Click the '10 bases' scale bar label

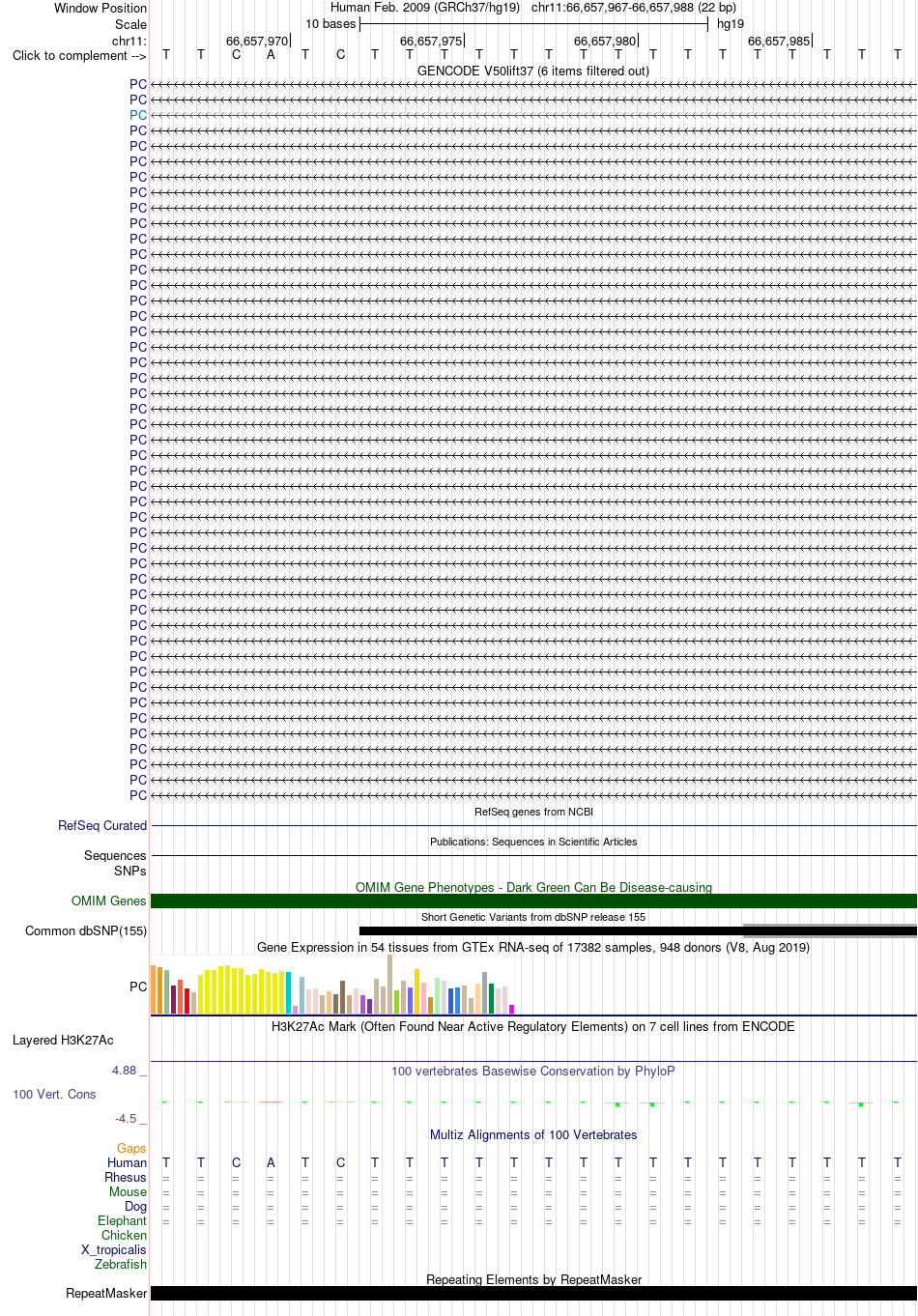pyautogui.click(x=330, y=24)
